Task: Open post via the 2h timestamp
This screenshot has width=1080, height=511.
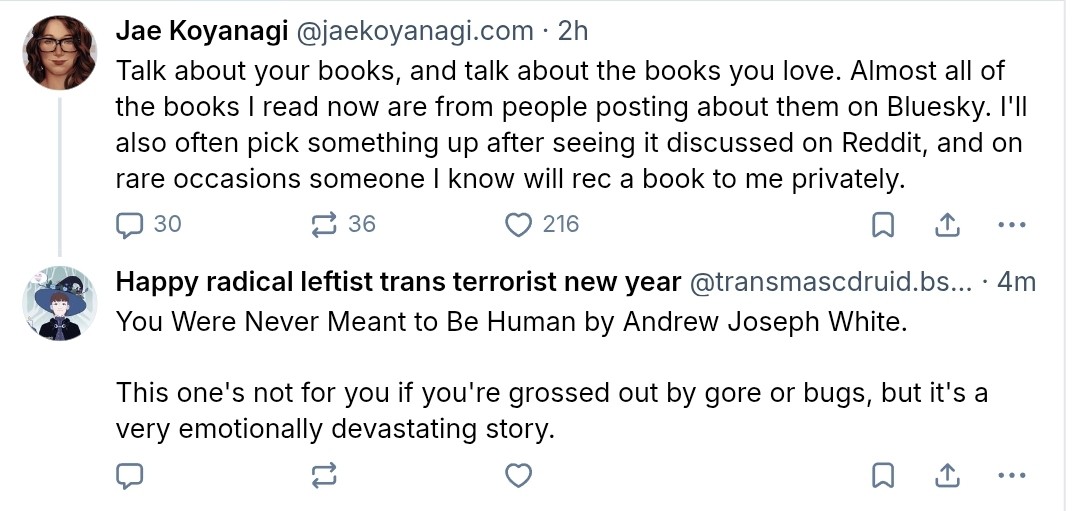Action: pyautogui.click(x=572, y=31)
